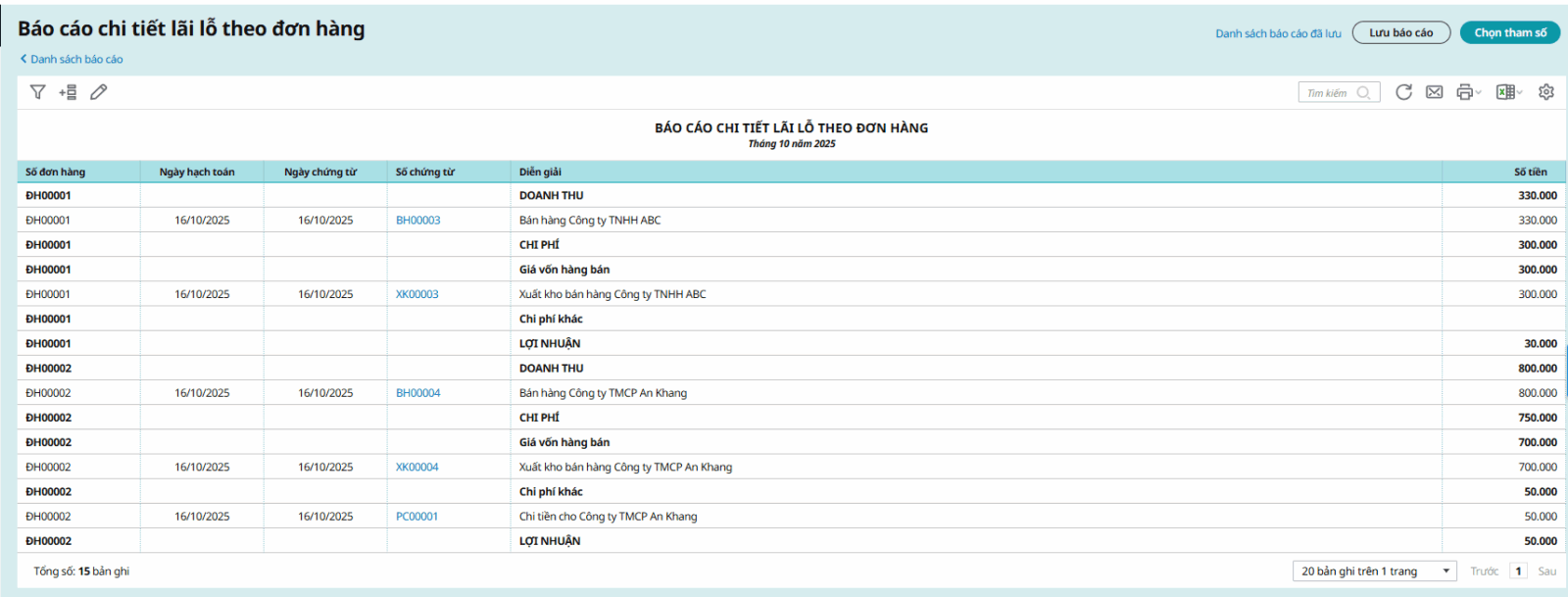Open voucher BH00004 link
This screenshot has width=1568, height=597.
418,393
